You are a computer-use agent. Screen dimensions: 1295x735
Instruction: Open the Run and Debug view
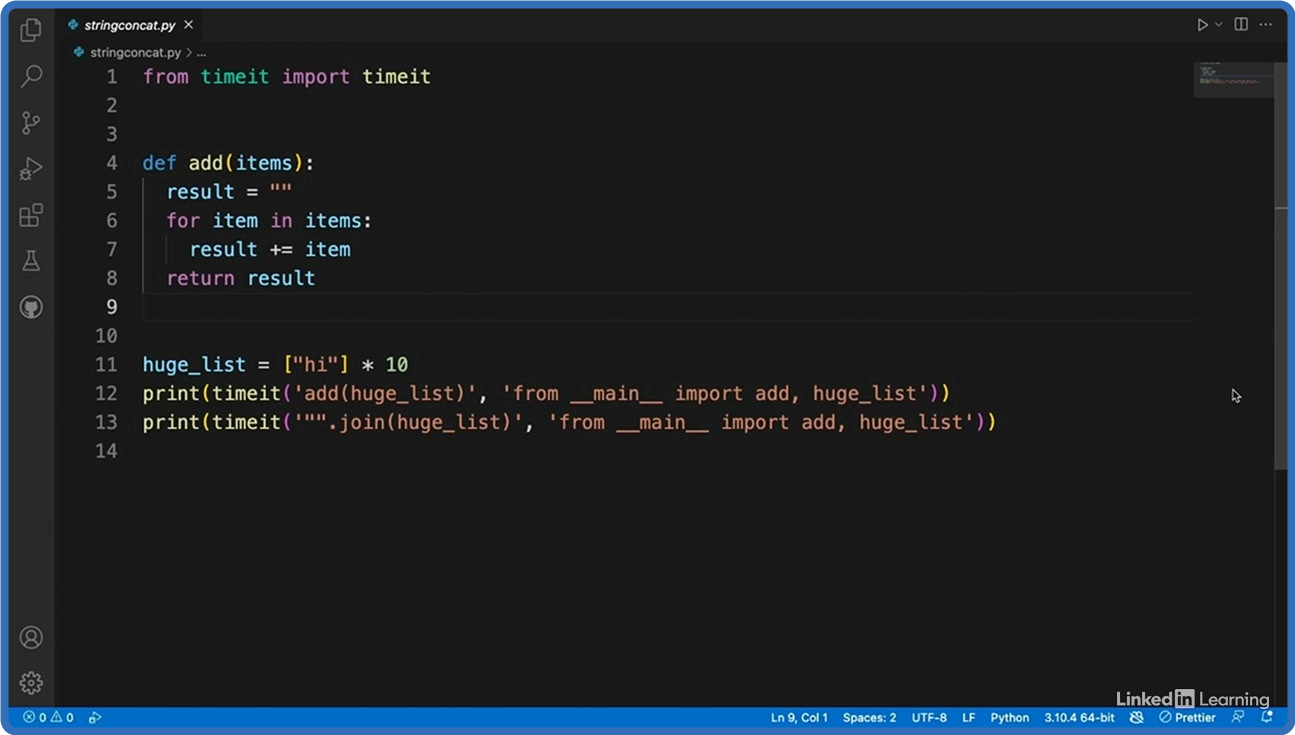point(31,169)
